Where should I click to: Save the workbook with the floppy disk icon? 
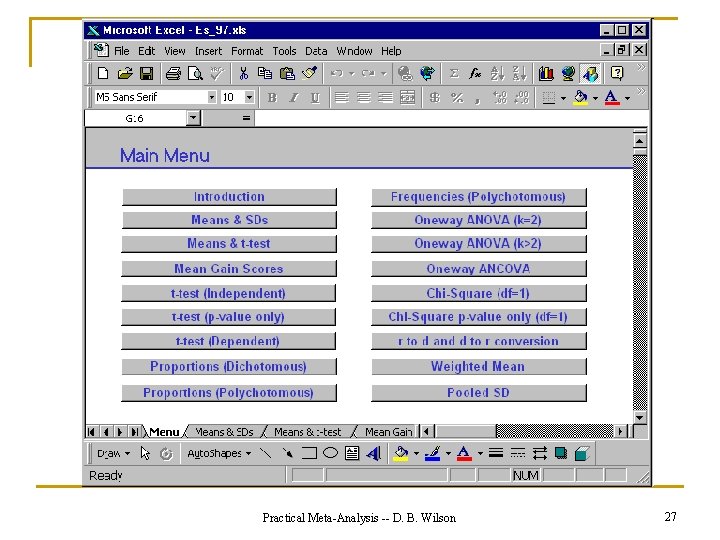coord(146,73)
